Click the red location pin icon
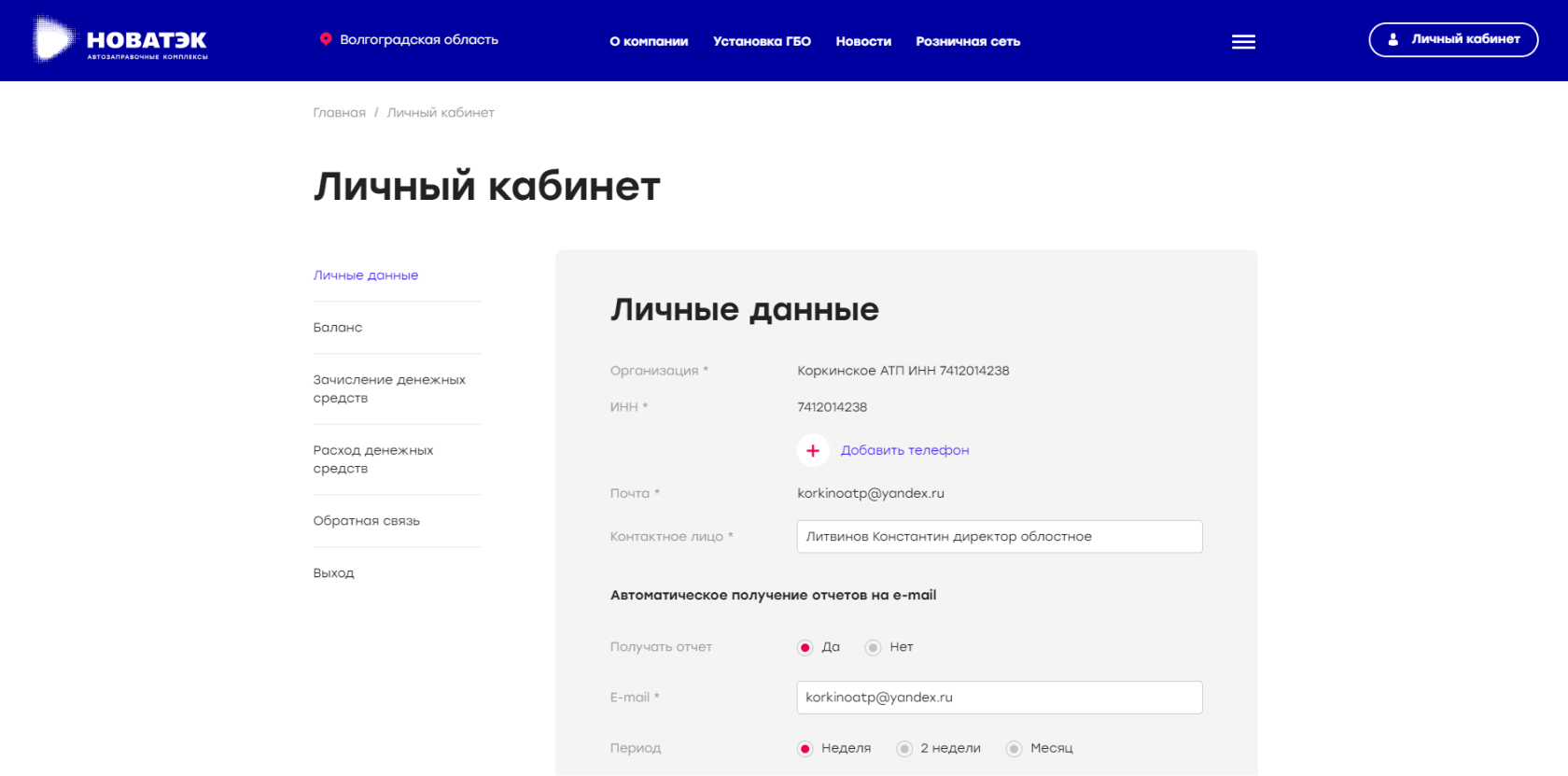1568x776 pixels. 326,39
